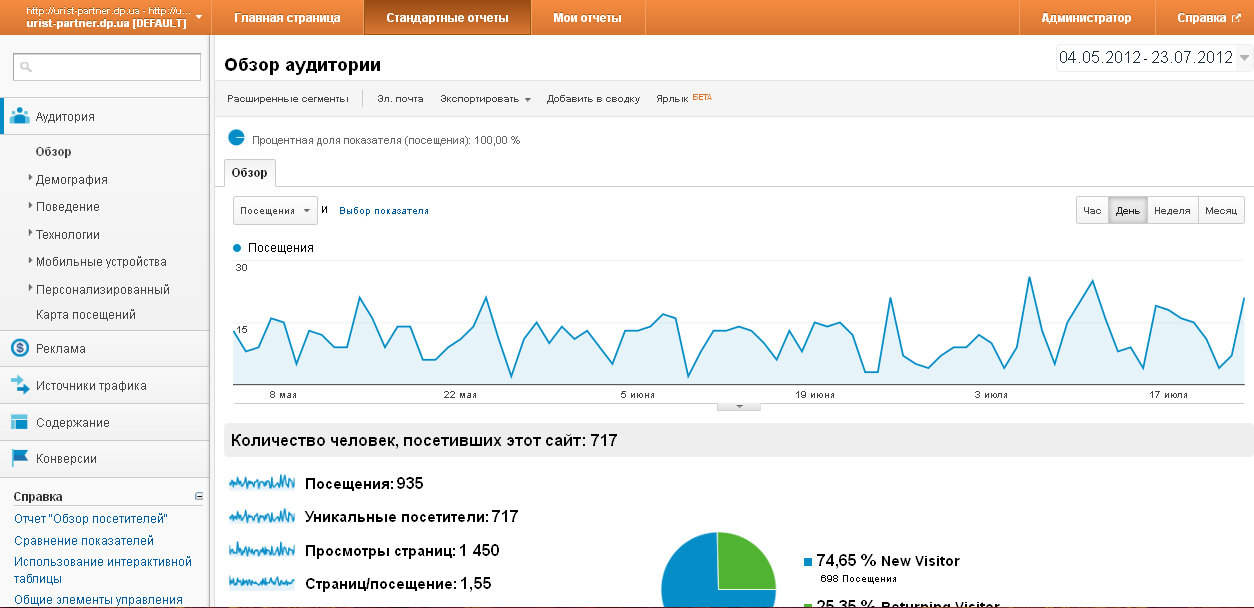Viewport: 1254px width, 608px height.
Task: Click the search magnifier icon
Action: 26,67
